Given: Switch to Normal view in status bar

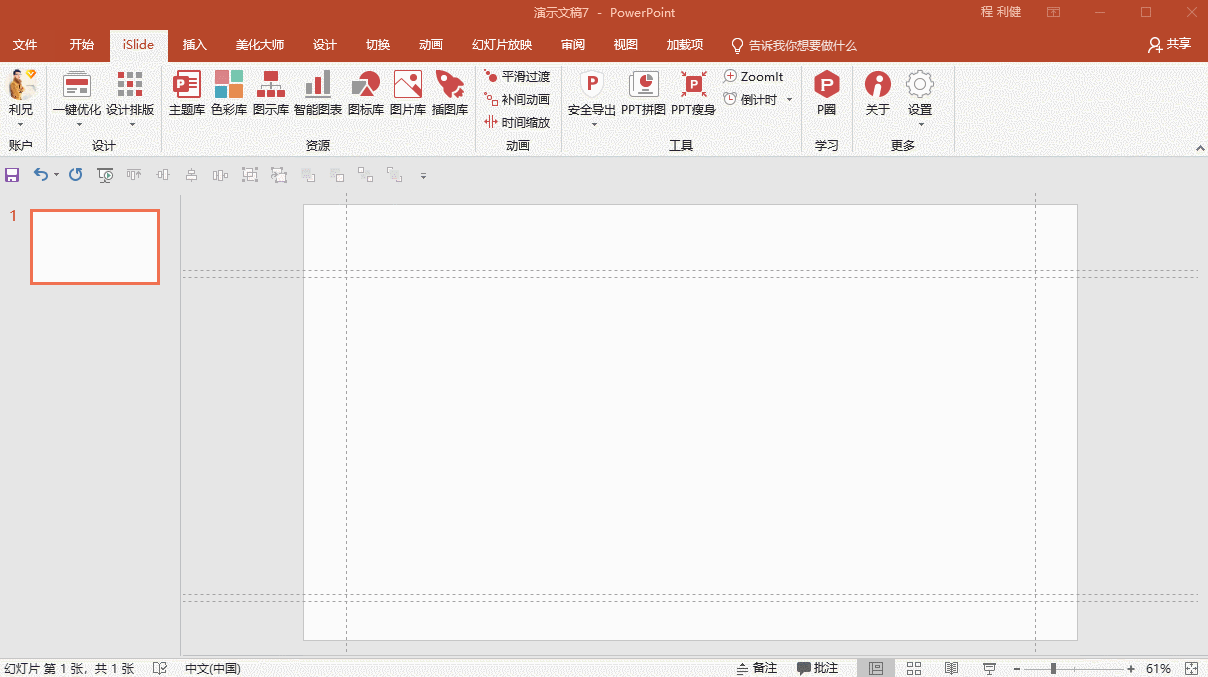Looking at the screenshot, I should 876,668.
